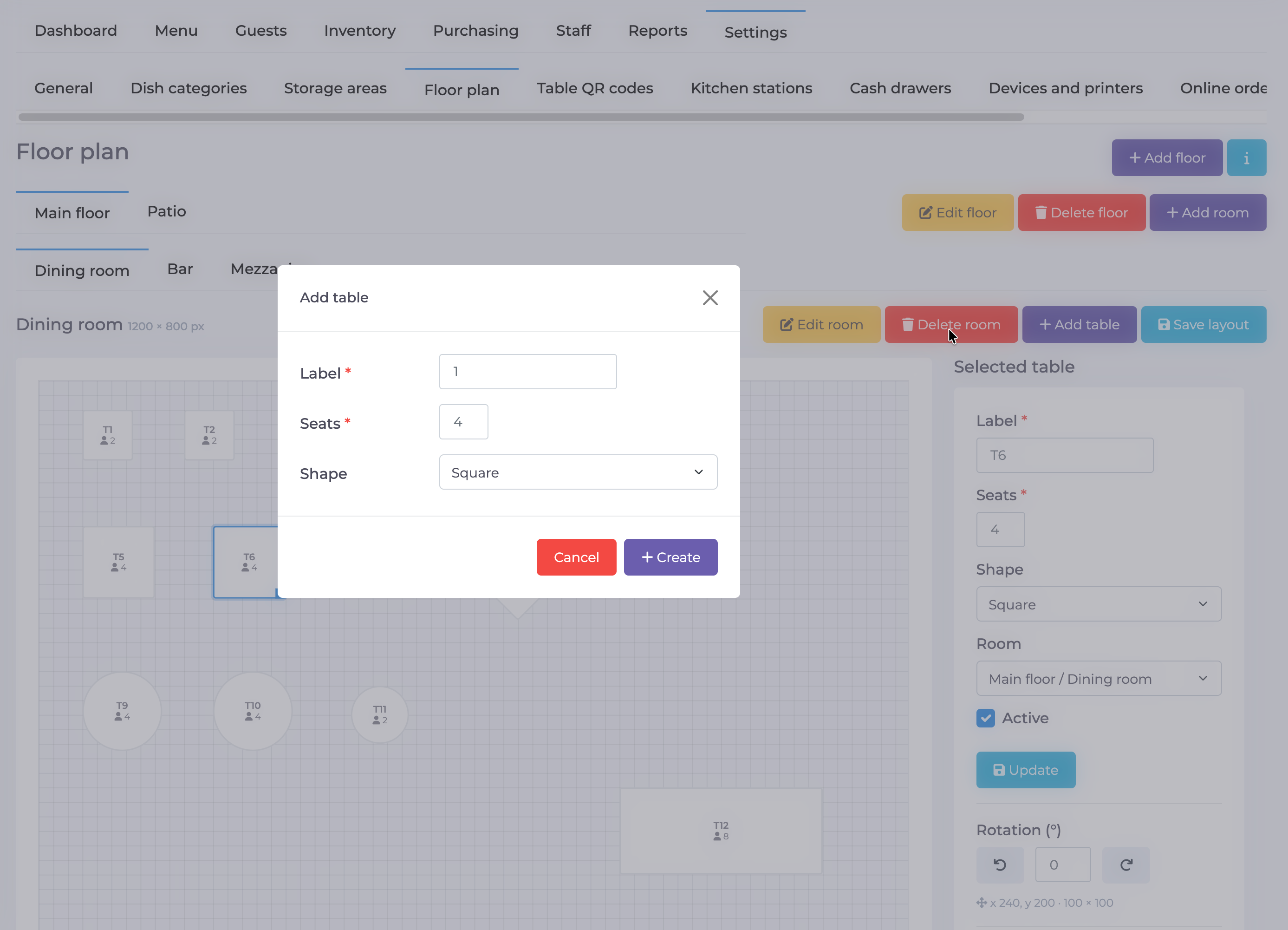Switch to the Kitchen stations tab

751,88
